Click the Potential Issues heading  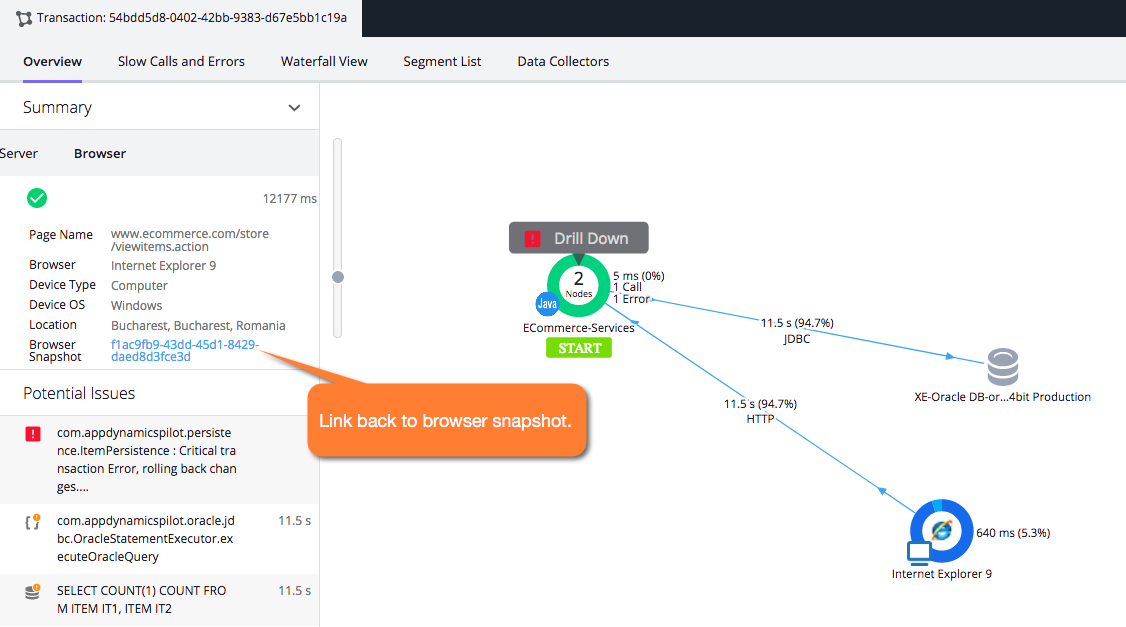(x=79, y=394)
